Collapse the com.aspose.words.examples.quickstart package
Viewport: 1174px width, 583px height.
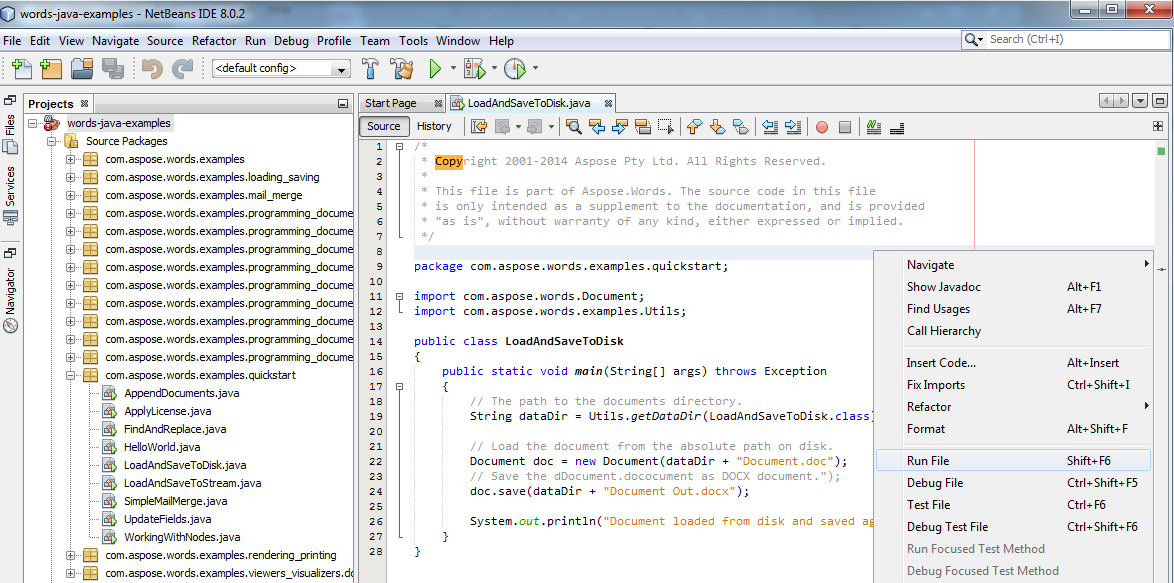click(70, 374)
